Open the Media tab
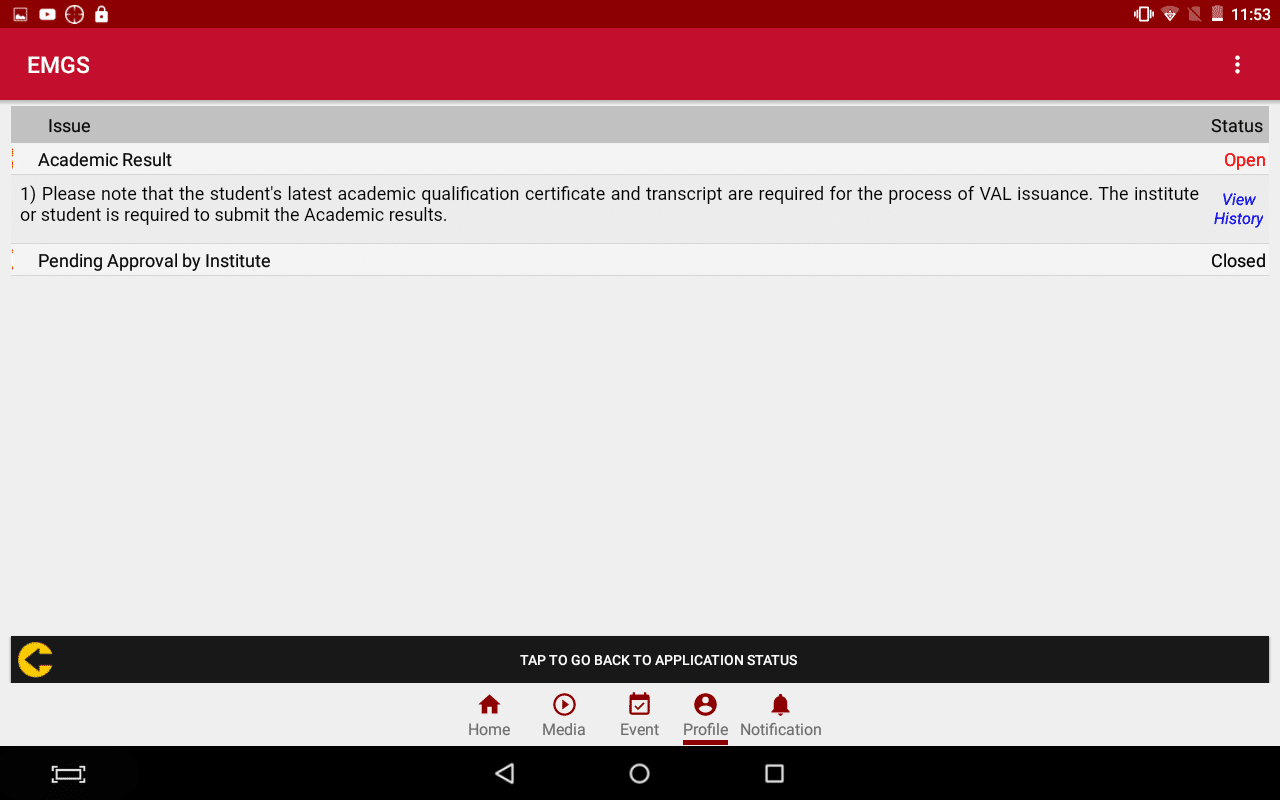Screen dimensions: 1280x800 [x=563, y=715]
